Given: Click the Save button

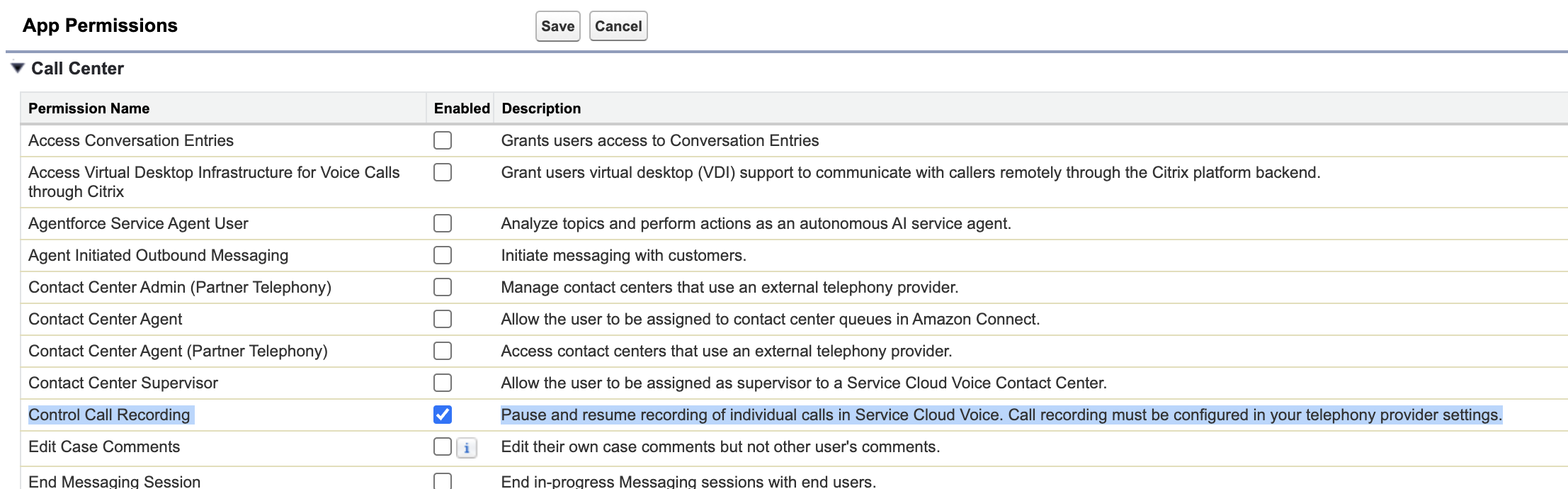Looking at the screenshot, I should (x=557, y=26).
